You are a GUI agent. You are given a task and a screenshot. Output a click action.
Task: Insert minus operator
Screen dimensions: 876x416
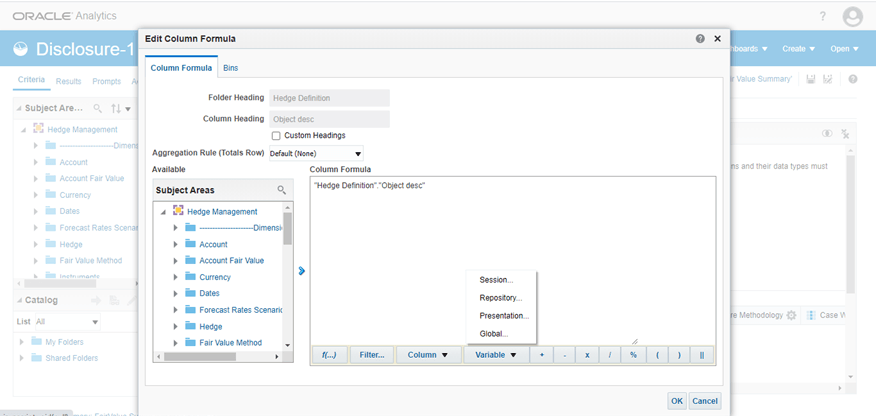(564, 355)
